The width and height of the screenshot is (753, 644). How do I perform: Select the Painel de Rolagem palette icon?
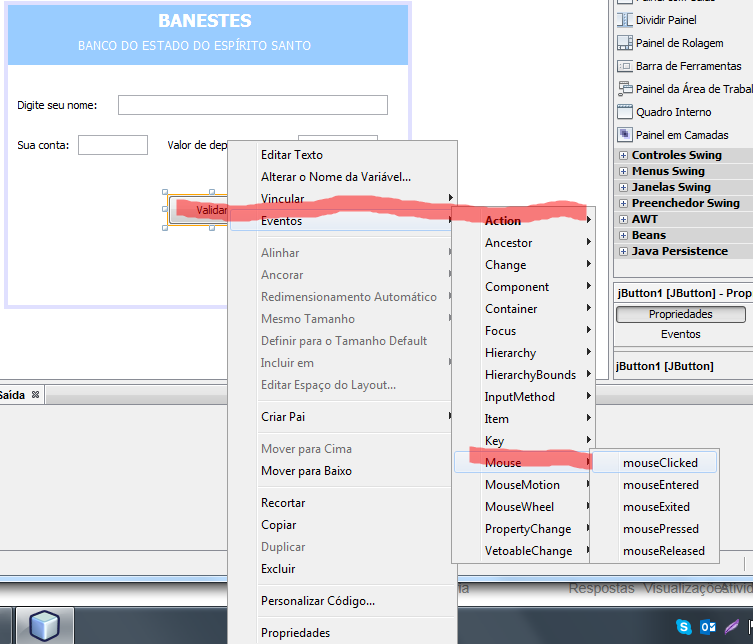[x=624, y=43]
